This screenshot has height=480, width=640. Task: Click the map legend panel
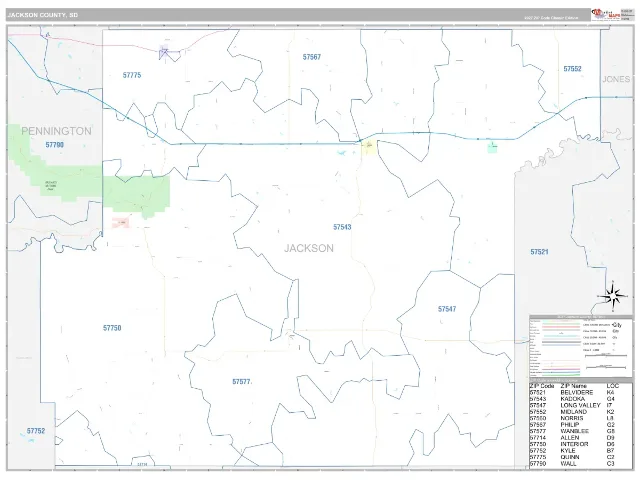[581, 347]
